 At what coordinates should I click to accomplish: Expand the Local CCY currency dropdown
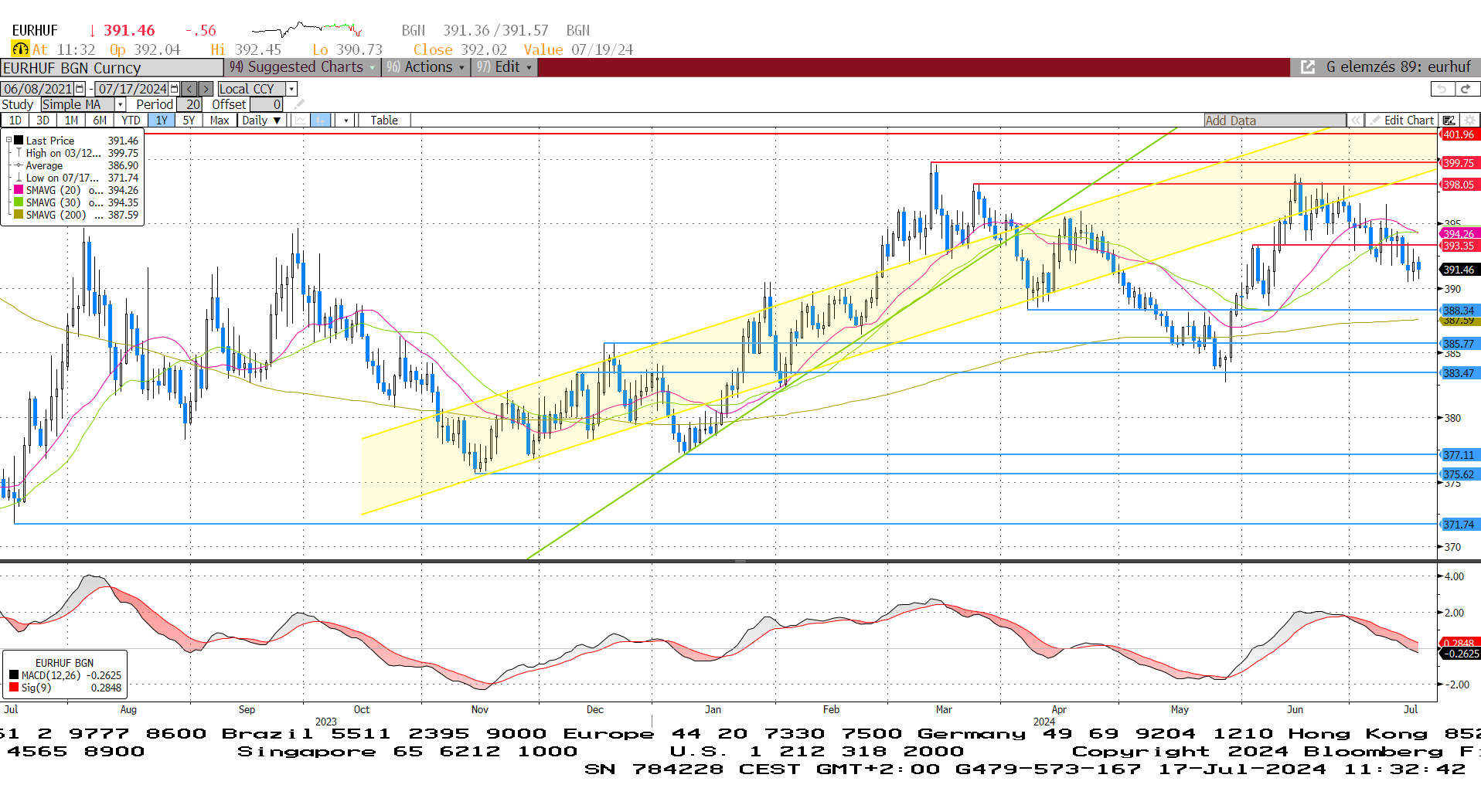tap(291, 89)
